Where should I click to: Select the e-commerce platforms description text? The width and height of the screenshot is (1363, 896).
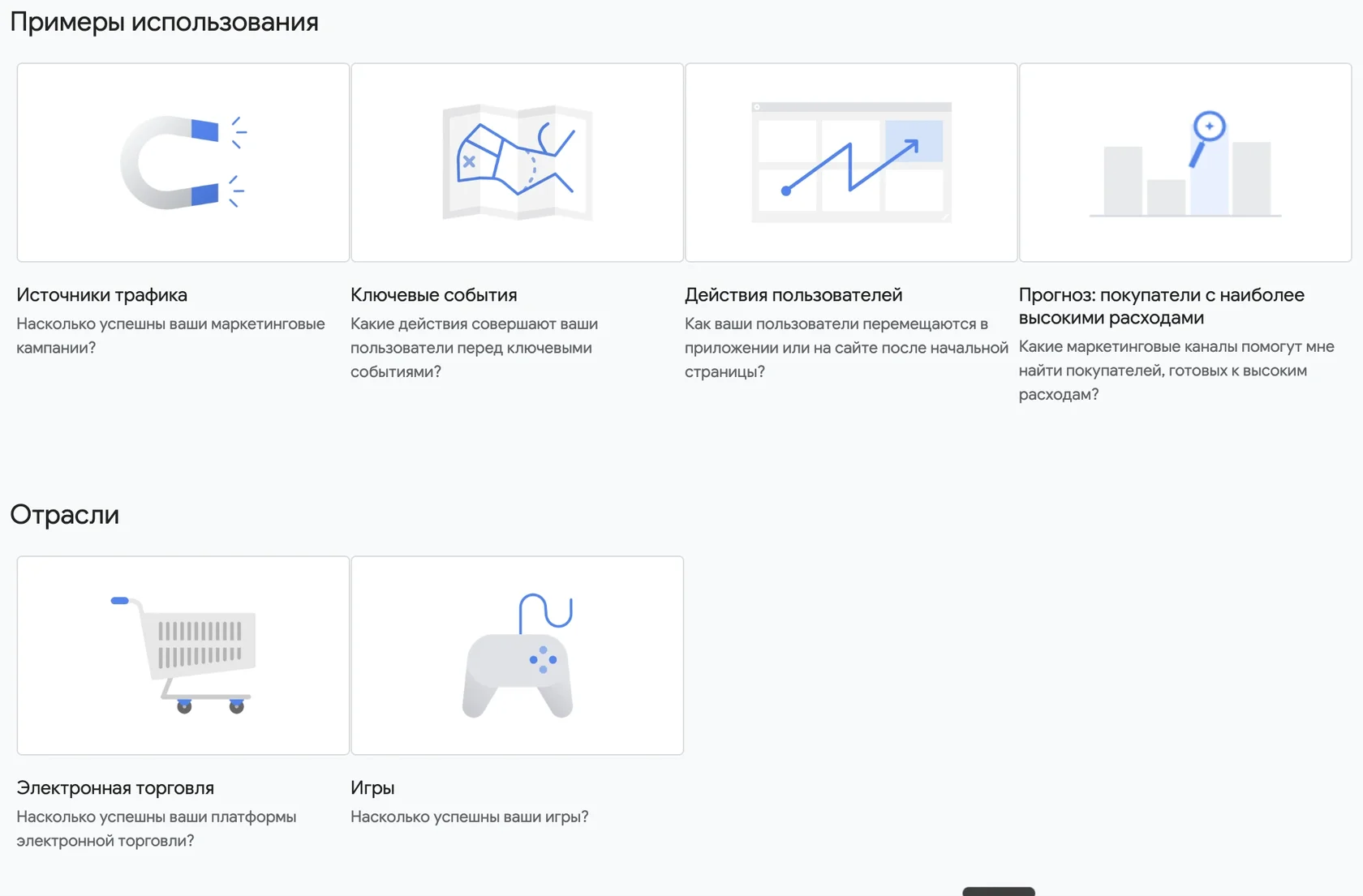point(157,829)
